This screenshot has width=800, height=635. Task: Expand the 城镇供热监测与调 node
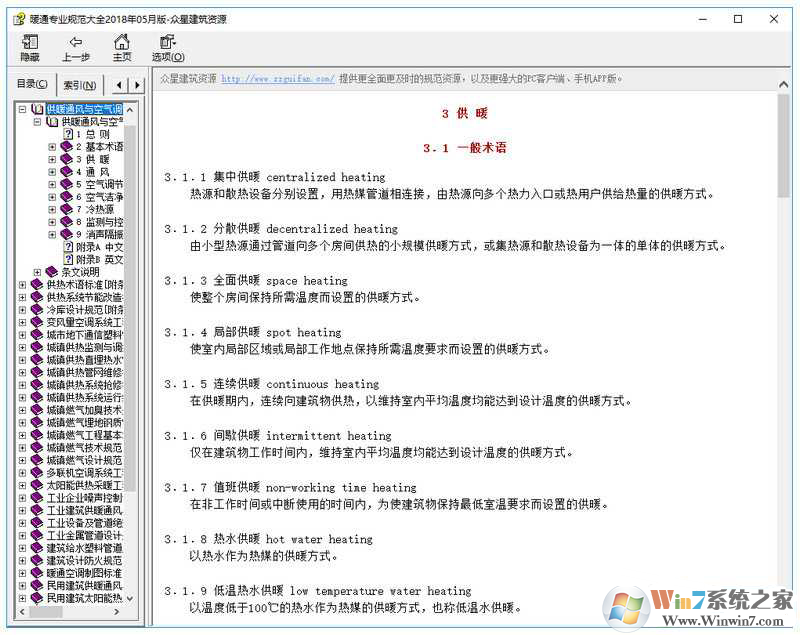tap(22, 347)
